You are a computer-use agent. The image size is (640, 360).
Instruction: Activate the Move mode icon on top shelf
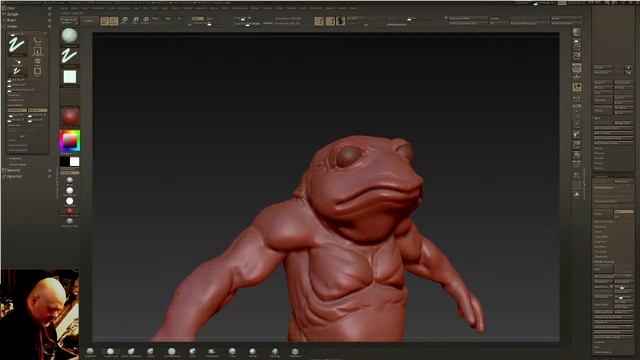point(125,20)
